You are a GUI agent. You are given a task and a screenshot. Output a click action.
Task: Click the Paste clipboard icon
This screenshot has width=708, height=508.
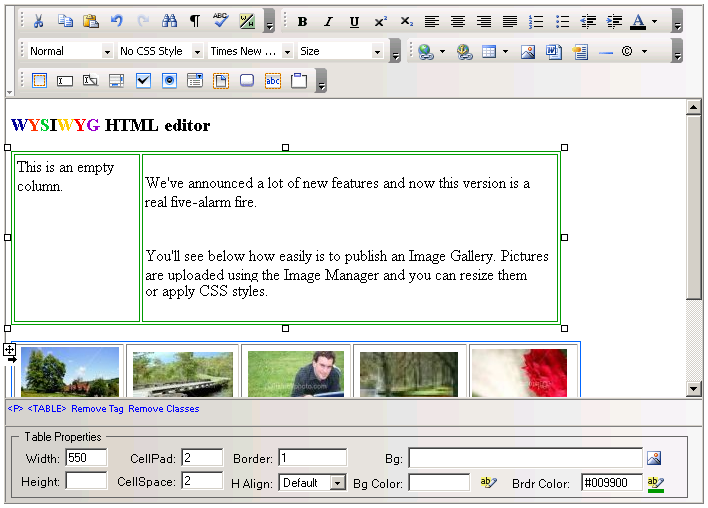pos(91,21)
